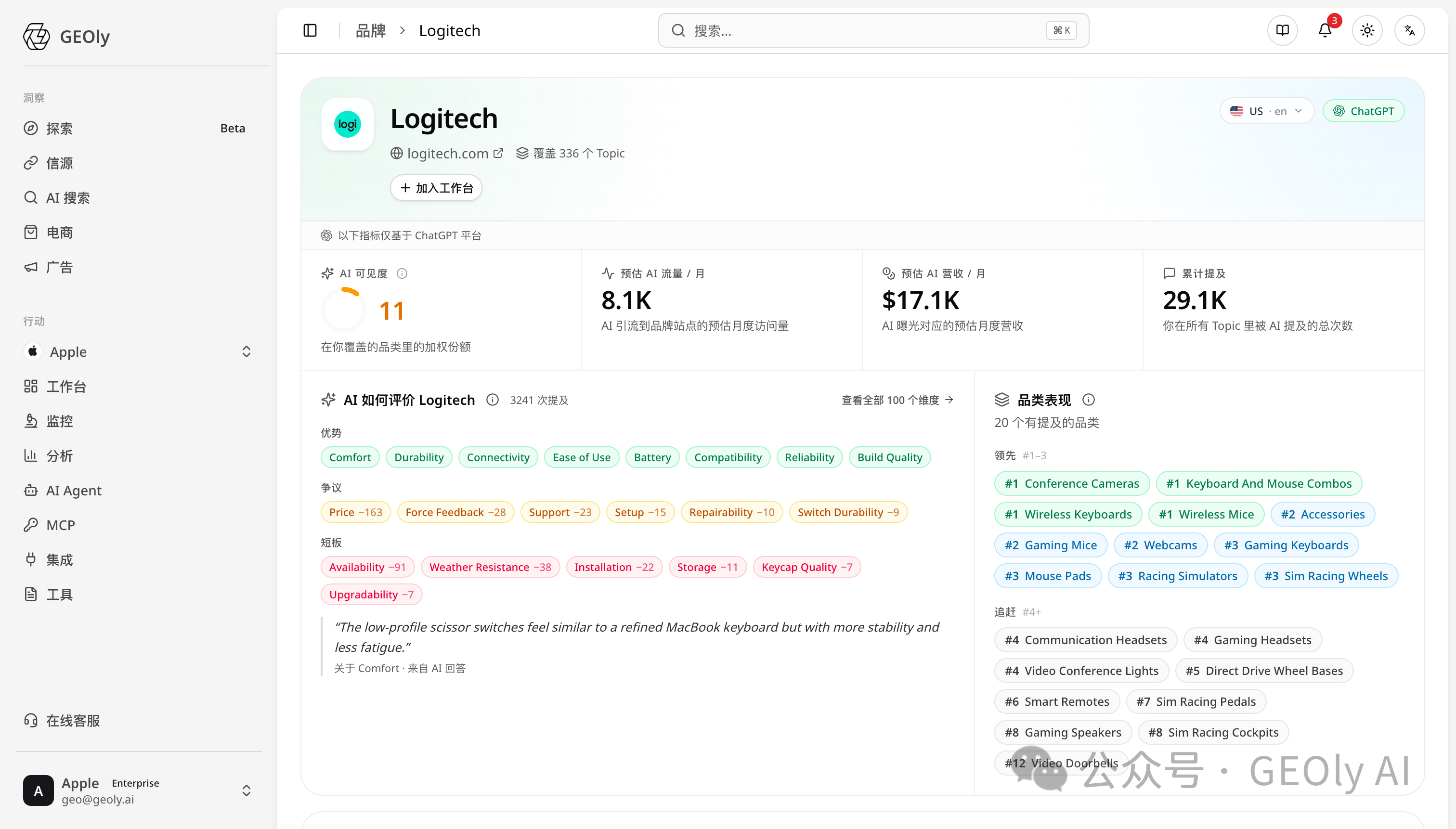The height and width of the screenshot is (829, 1456).
Task: Open the notifications bell
Action: click(x=1325, y=30)
